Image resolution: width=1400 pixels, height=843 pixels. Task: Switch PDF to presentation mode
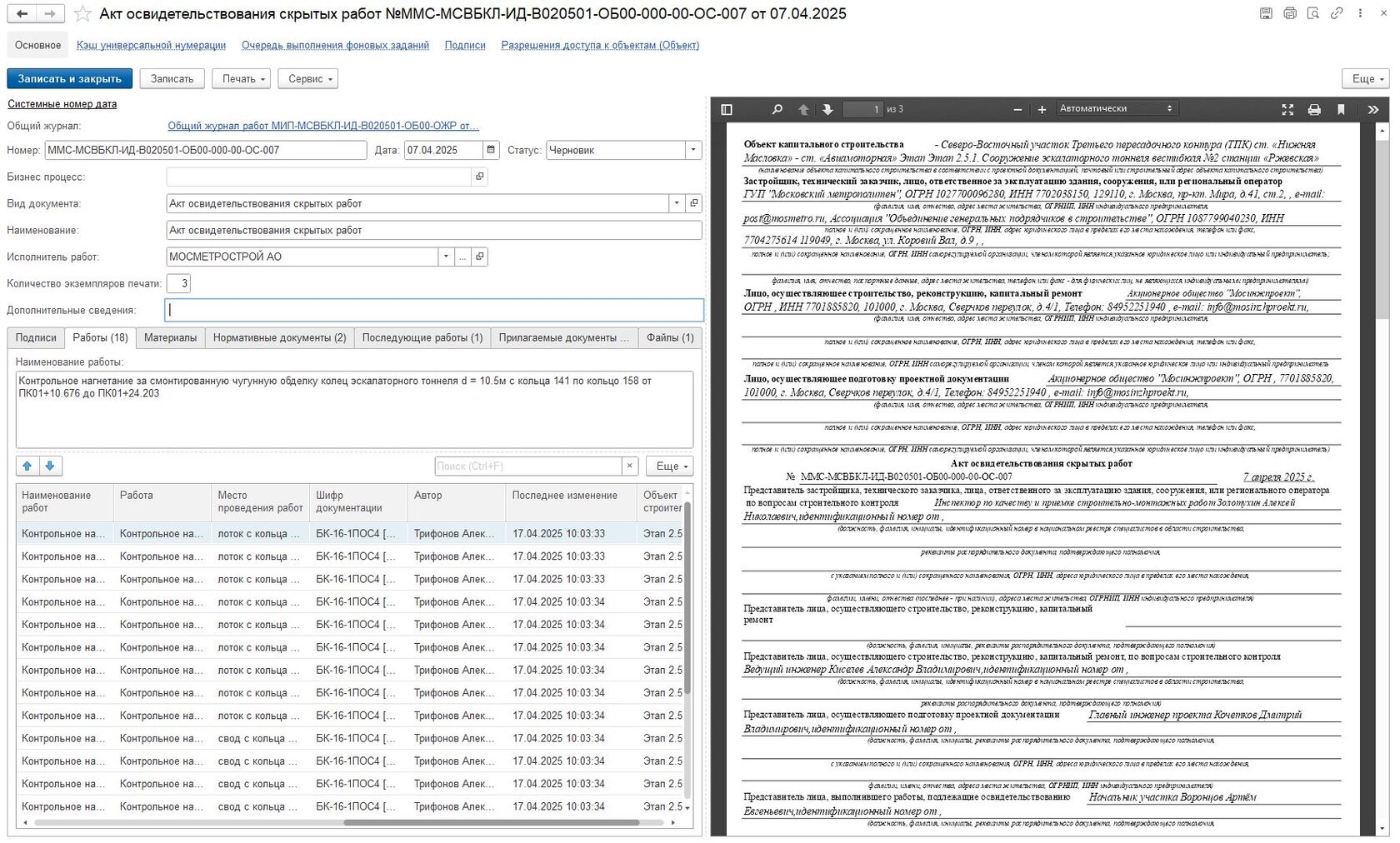(x=1287, y=109)
